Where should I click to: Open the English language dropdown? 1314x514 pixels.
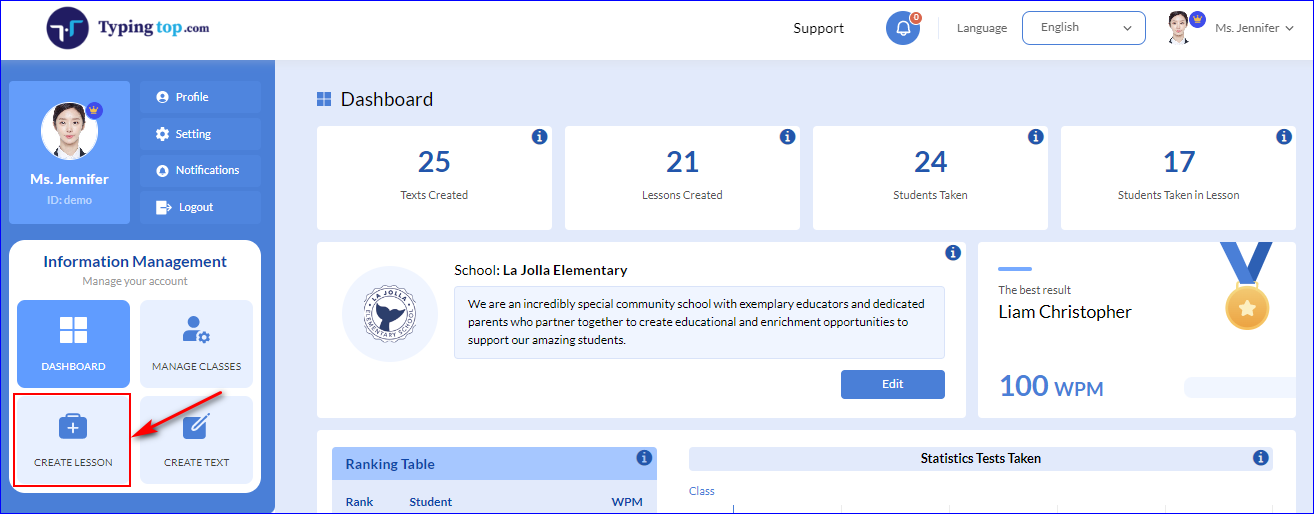click(x=1083, y=28)
